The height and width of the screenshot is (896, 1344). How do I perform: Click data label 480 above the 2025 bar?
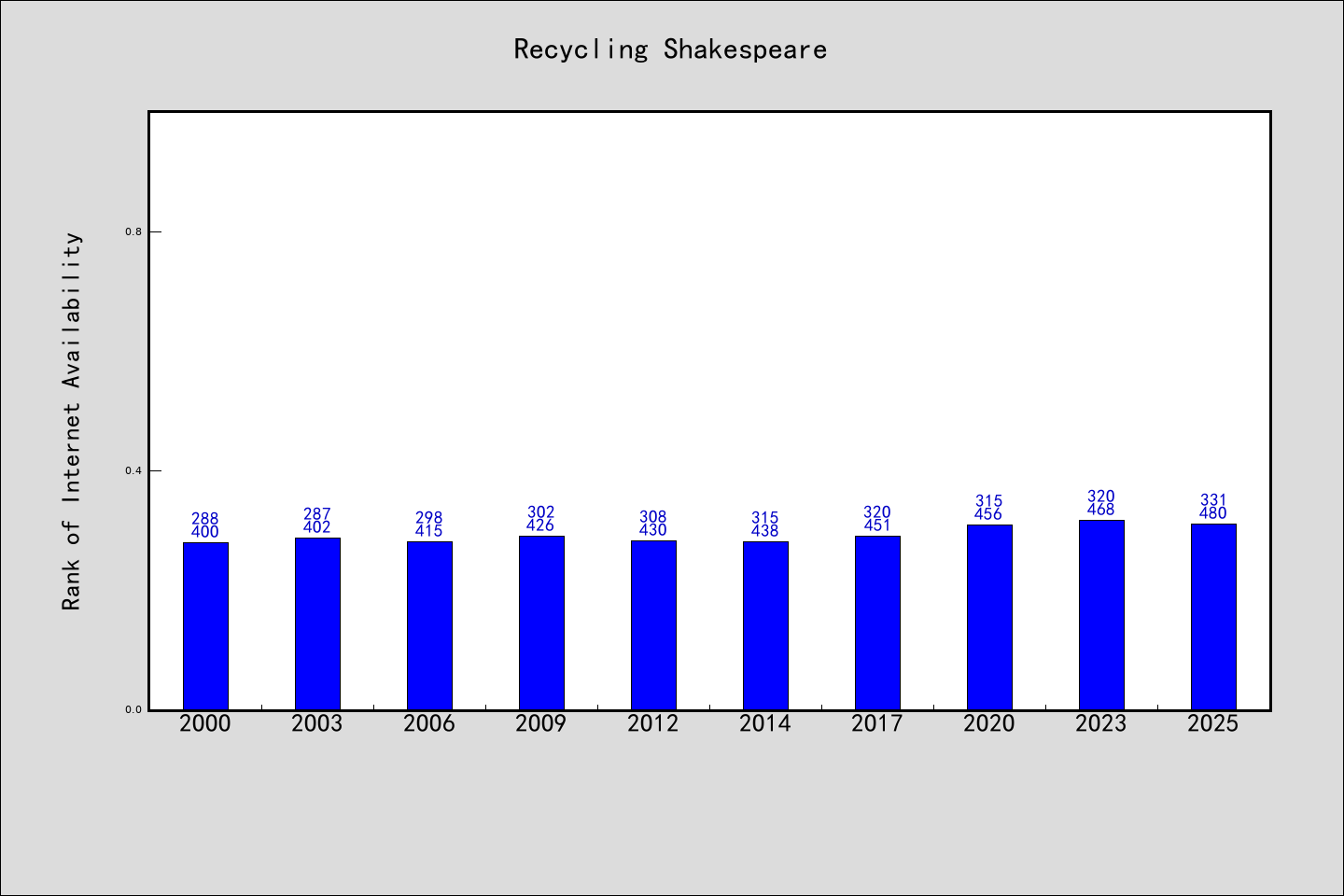(1213, 513)
